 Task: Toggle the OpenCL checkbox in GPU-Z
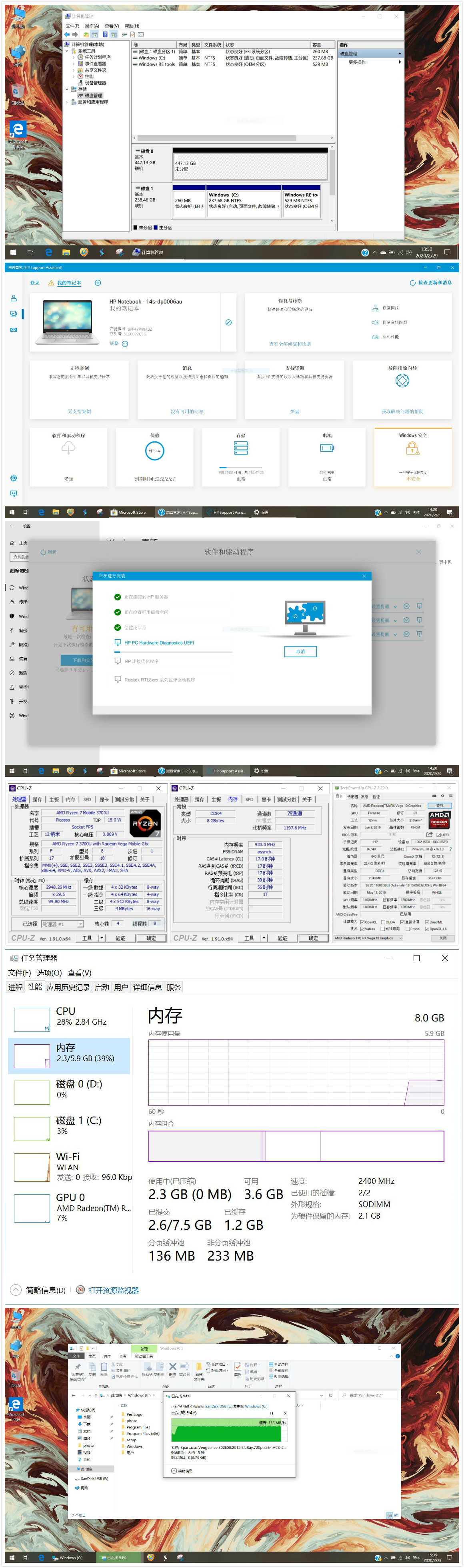click(362, 922)
